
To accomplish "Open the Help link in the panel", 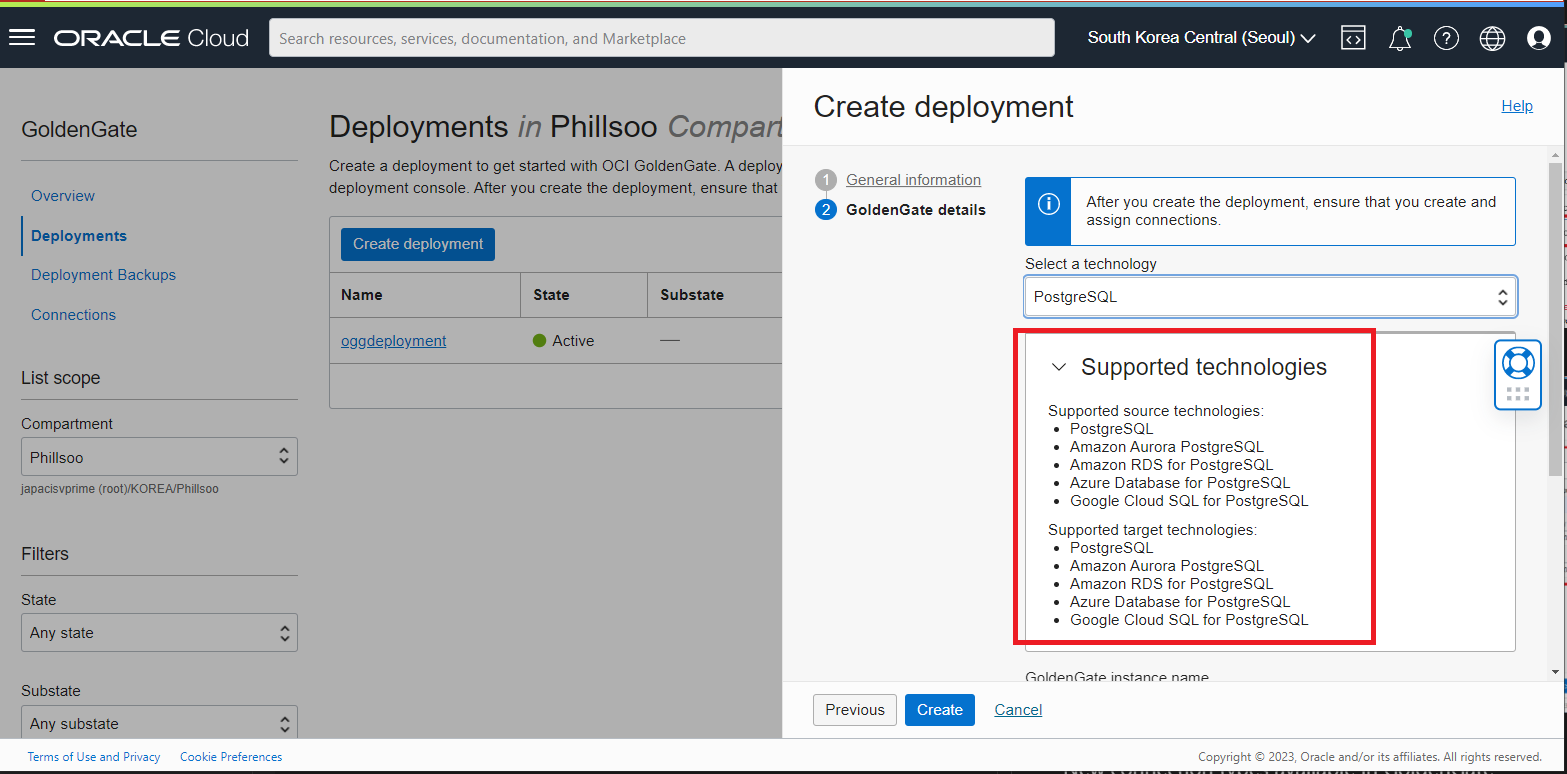I will coord(1517,106).
